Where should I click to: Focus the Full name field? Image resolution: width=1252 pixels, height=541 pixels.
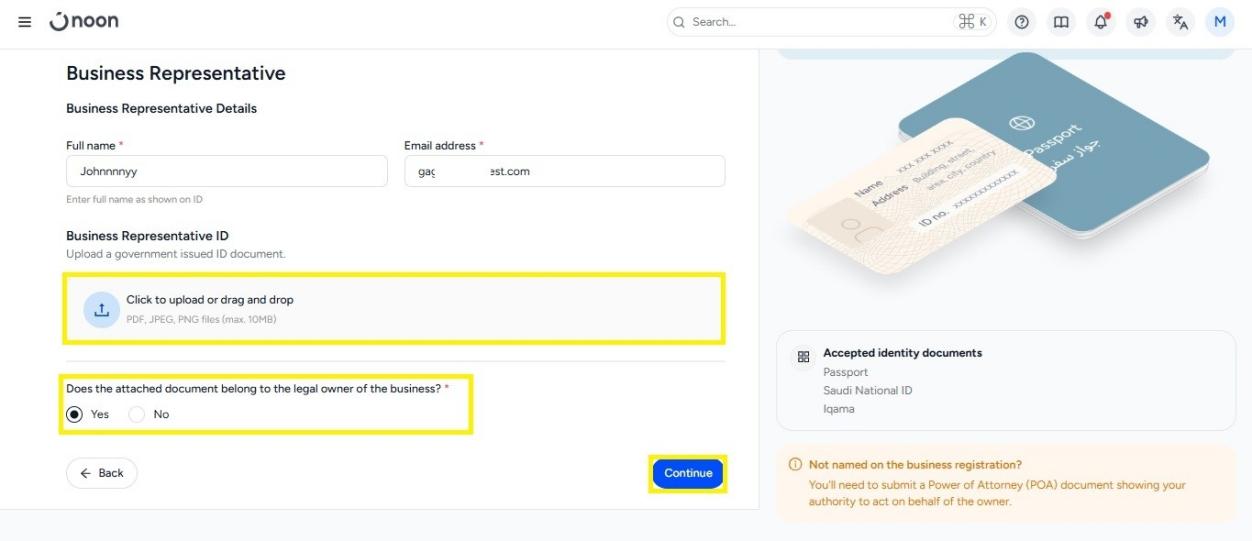[227, 171]
